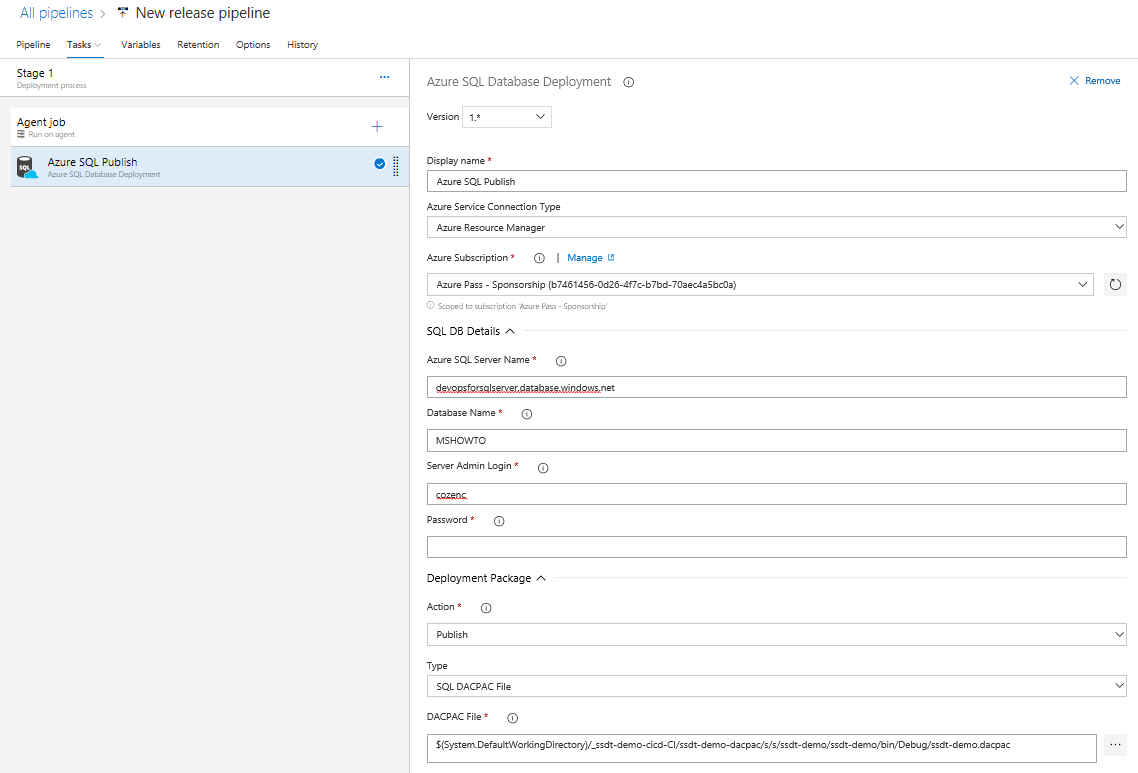Viewport: 1138px width, 773px height.
Task: Click the Run on agent icon
Action: [21, 134]
